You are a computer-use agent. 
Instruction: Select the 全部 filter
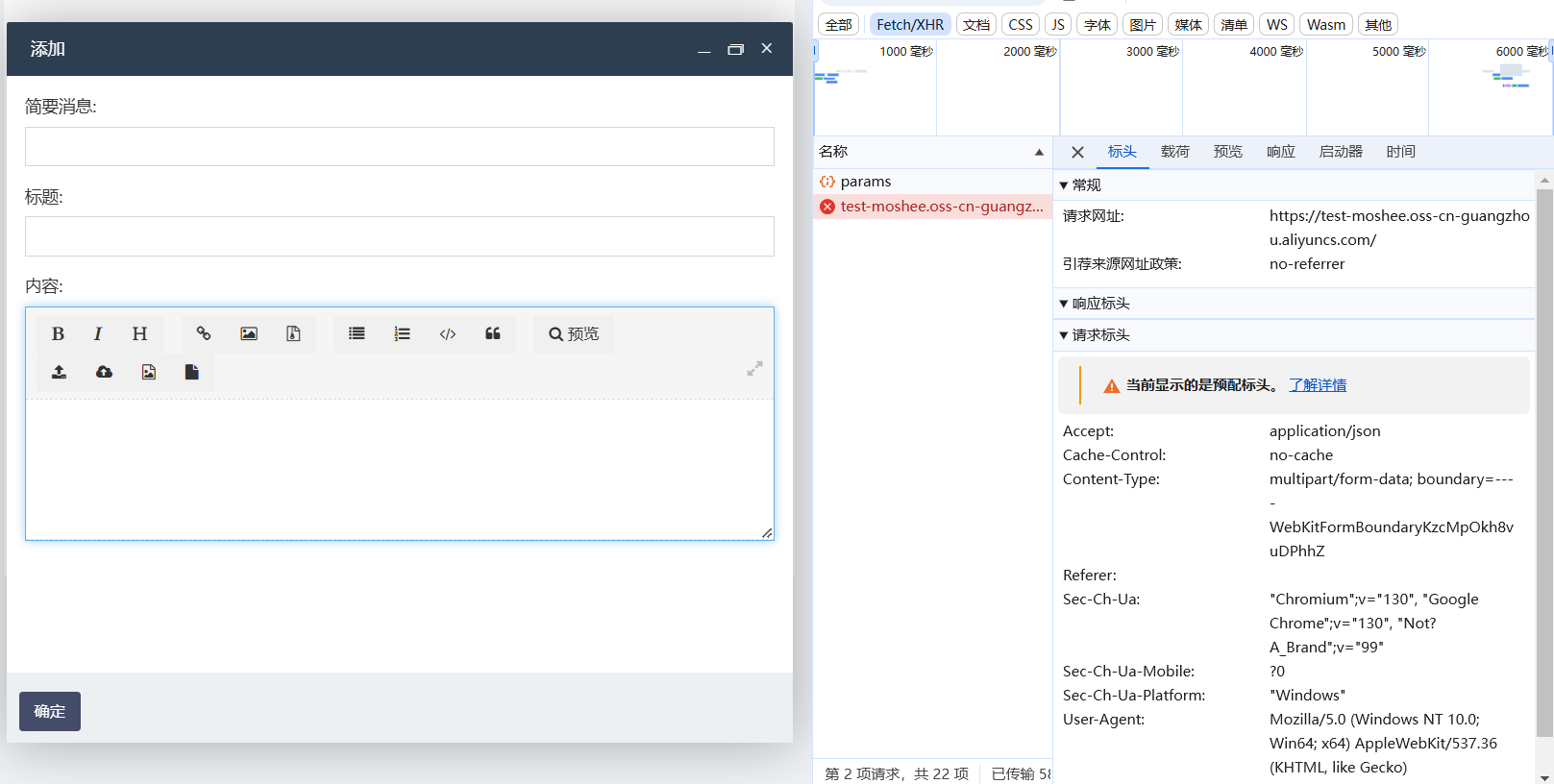coord(838,25)
